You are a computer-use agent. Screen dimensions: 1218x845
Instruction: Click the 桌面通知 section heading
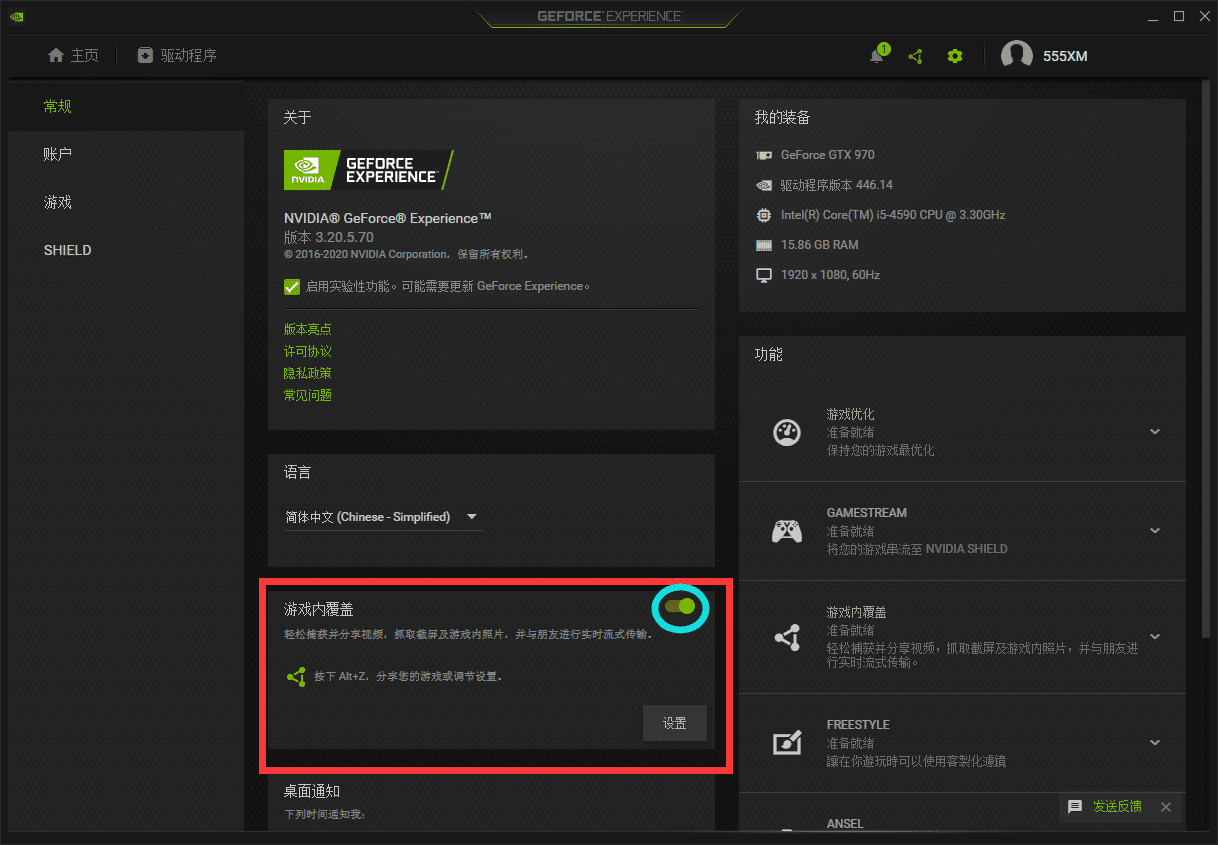pos(312,791)
